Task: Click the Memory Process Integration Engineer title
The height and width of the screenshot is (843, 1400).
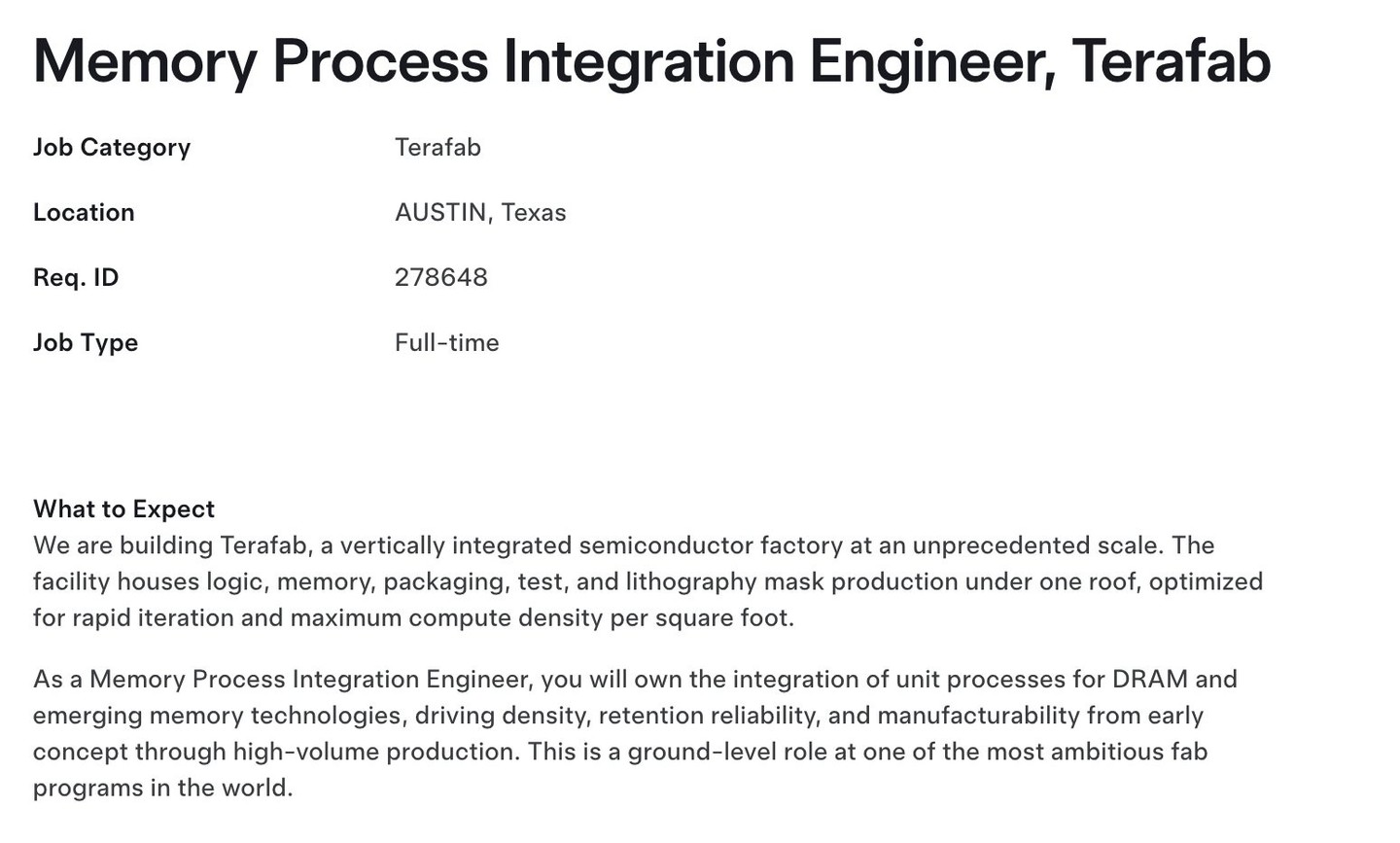Action: click(651, 61)
